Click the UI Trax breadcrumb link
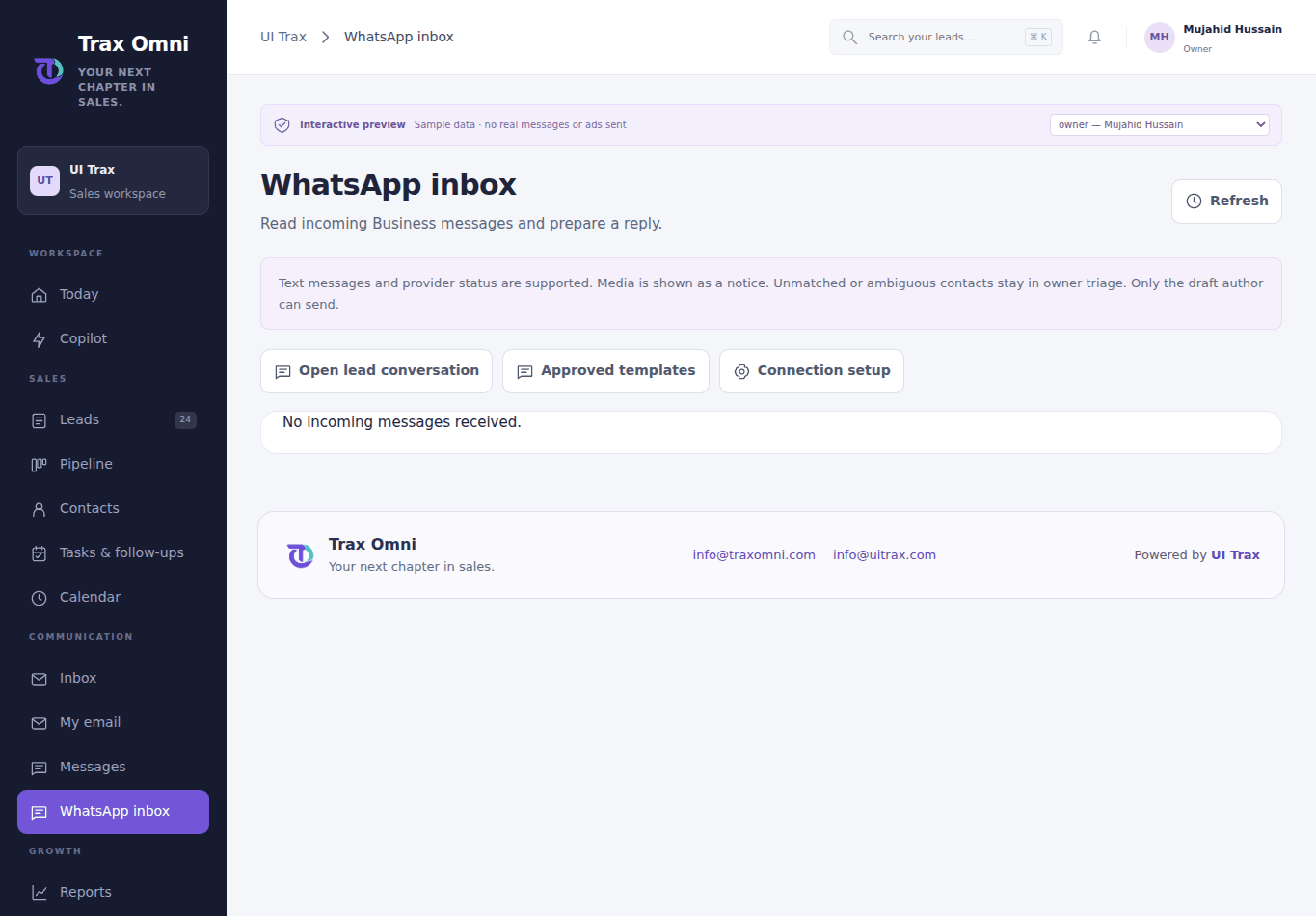Image resolution: width=1316 pixels, height=916 pixels. coord(283,37)
